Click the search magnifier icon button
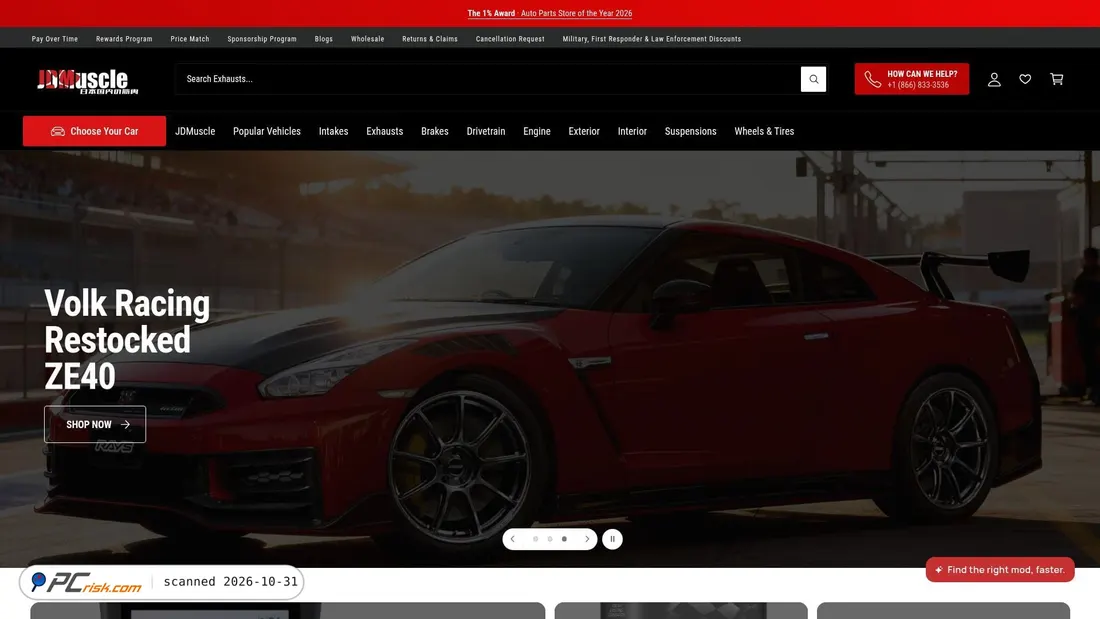 click(813, 79)
